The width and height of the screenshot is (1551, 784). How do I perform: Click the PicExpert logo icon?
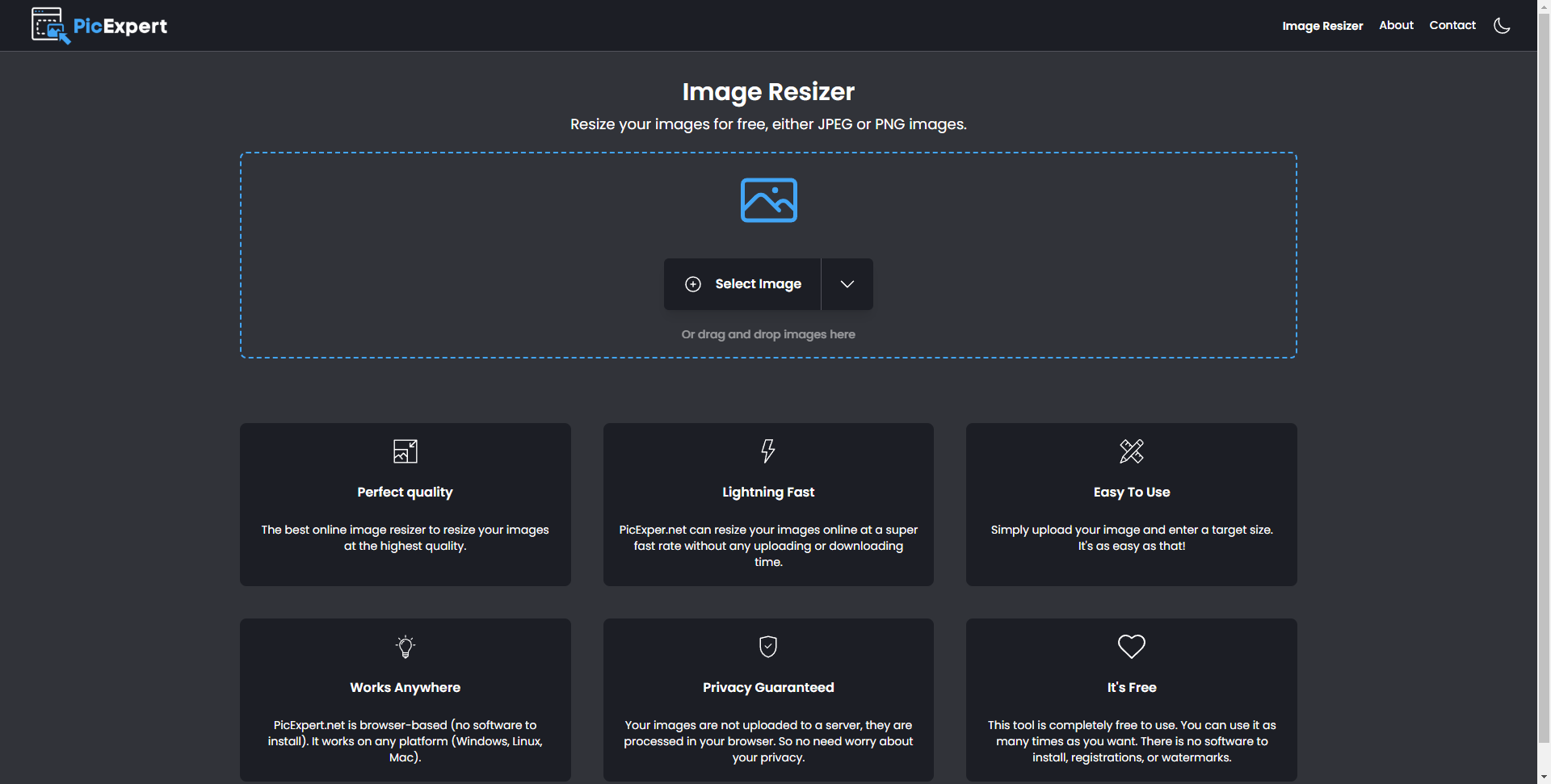[50, 25]
